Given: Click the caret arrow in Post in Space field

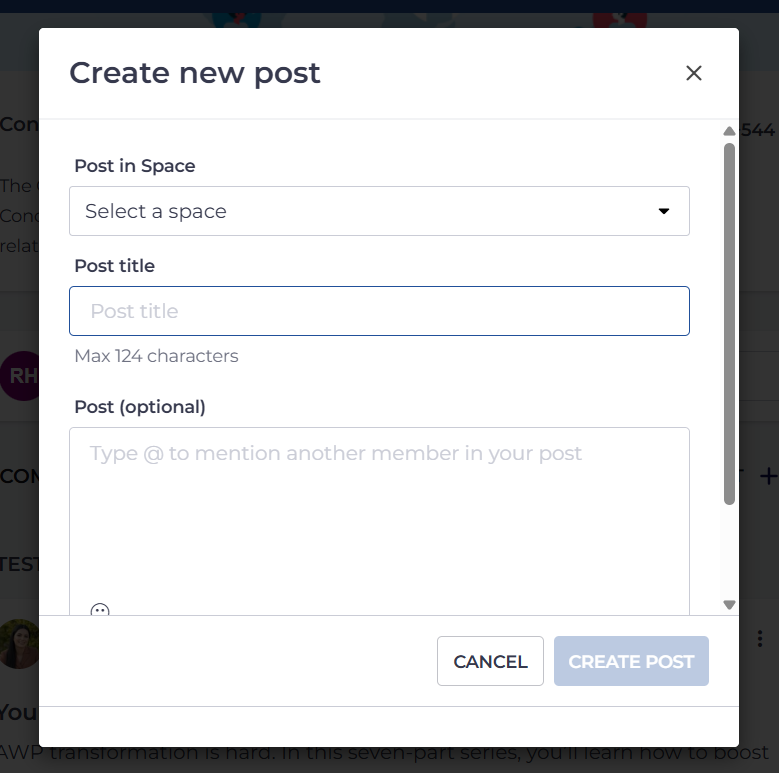Looking at the screenshot, I should pos(663,211).
